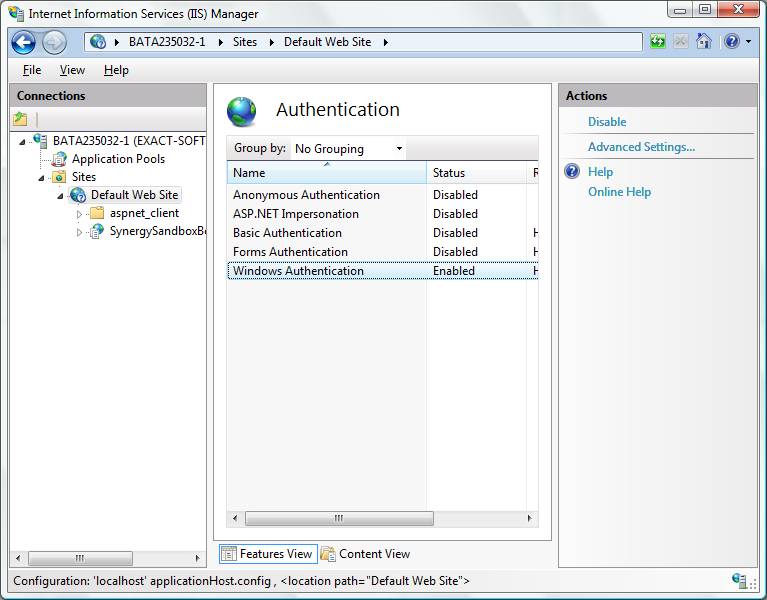The width and height of the screenshot is (767, 600).
Task: Open the File menu
Action: tap(32, 70)
